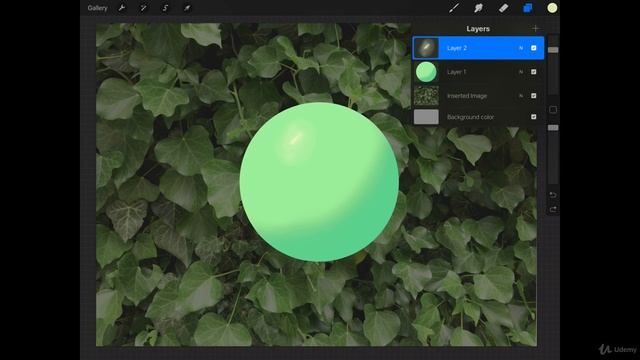Click Layer 2 thumbnail
This screenshot has height=360, width=640.
point(426,48)
